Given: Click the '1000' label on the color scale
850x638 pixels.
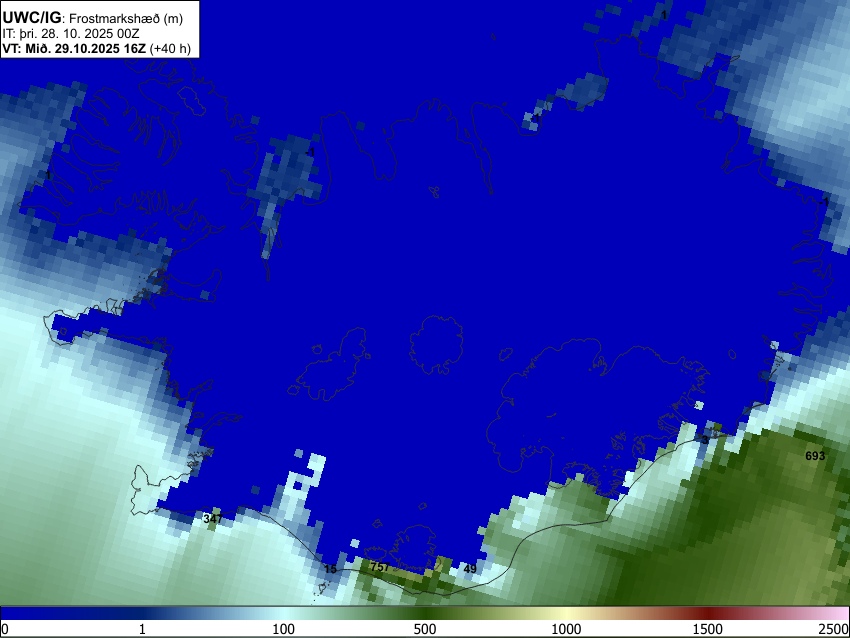Looking at the screenshot, I should [x=566, y=629].
